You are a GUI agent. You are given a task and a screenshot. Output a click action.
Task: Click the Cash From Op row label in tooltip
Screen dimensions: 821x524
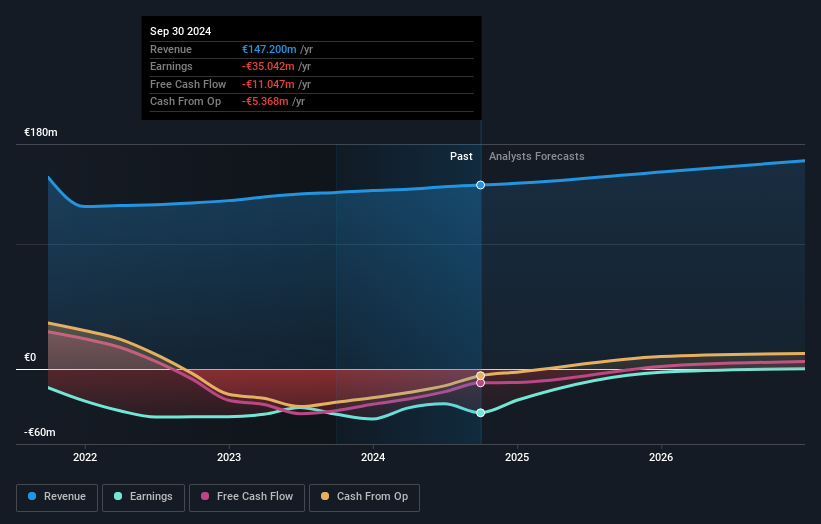[x=185, y=101]
